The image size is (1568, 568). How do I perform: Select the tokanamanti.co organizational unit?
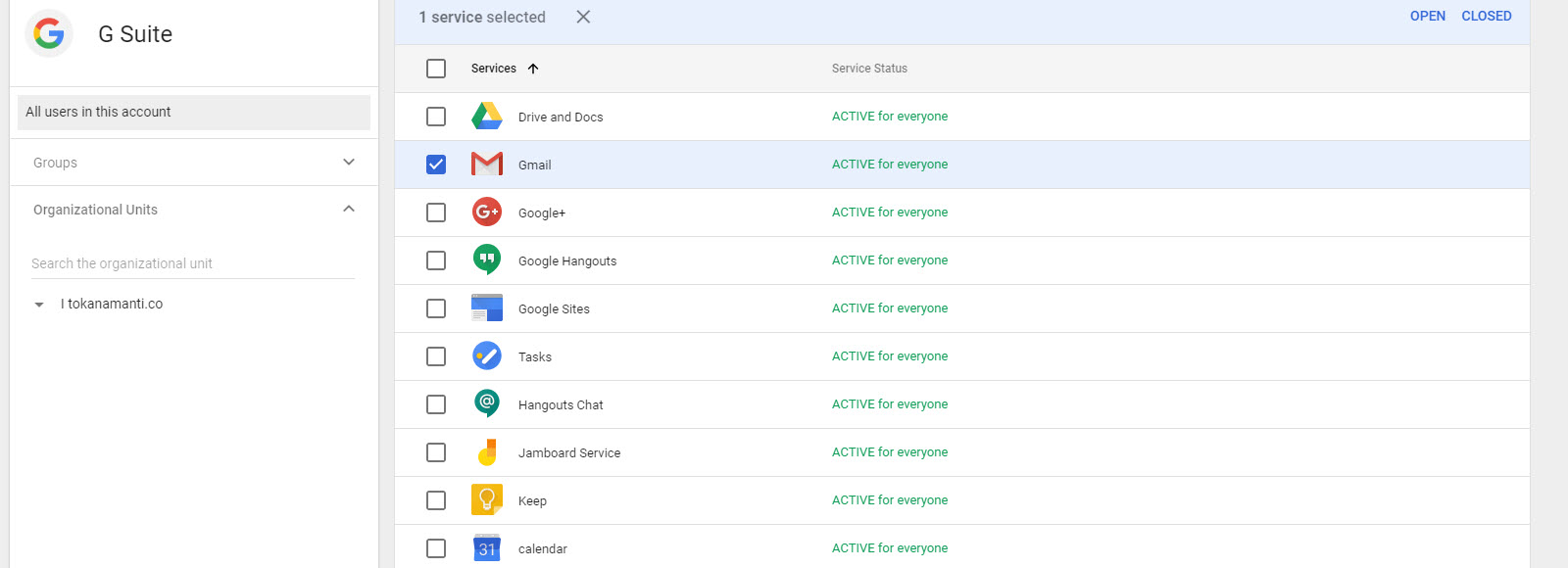pos(112,304)
